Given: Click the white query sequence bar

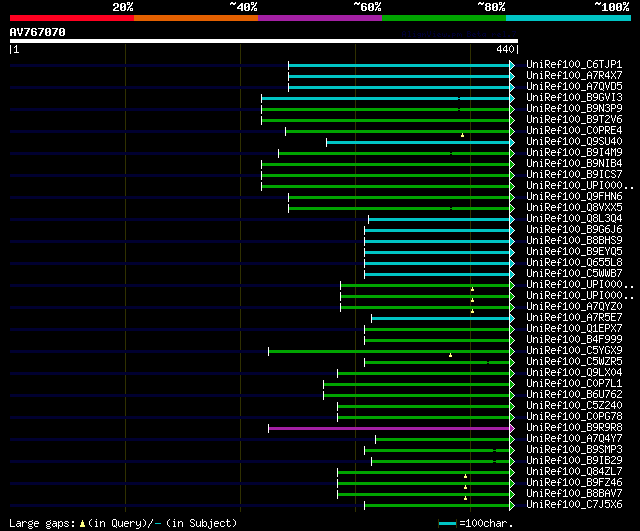Looking at the screenshot, I should [x=264, y=41].
